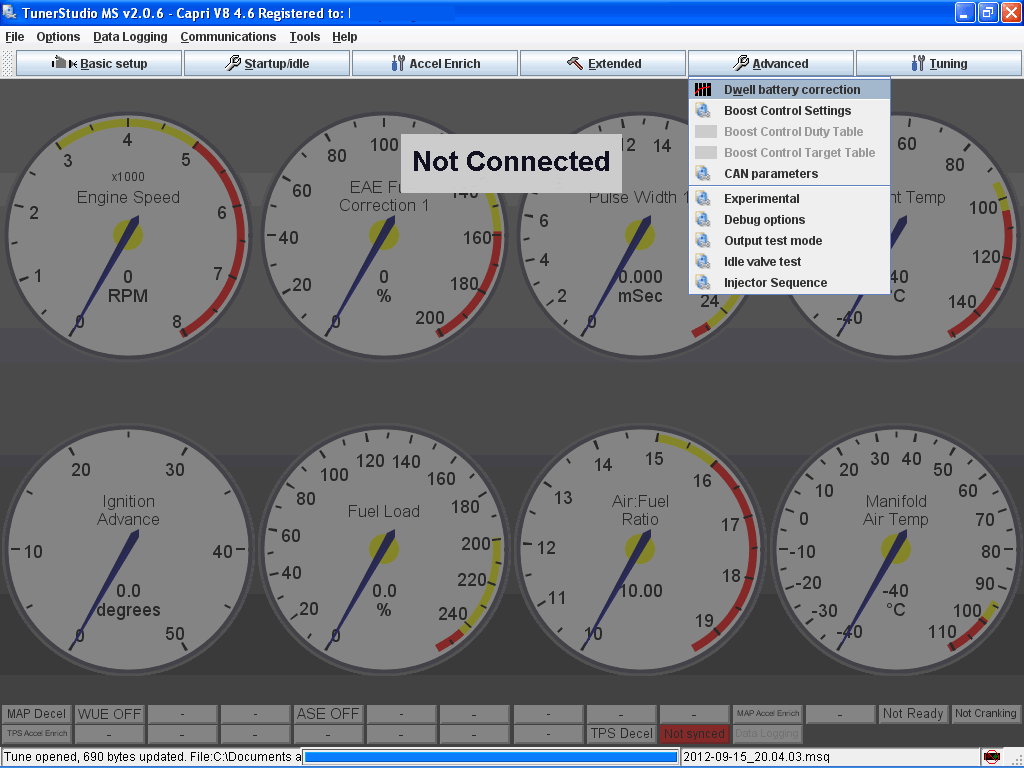Viewport: 1024px width, 768px height.
Task: Click the ASE OFF indicator
Action: (328, 714)
